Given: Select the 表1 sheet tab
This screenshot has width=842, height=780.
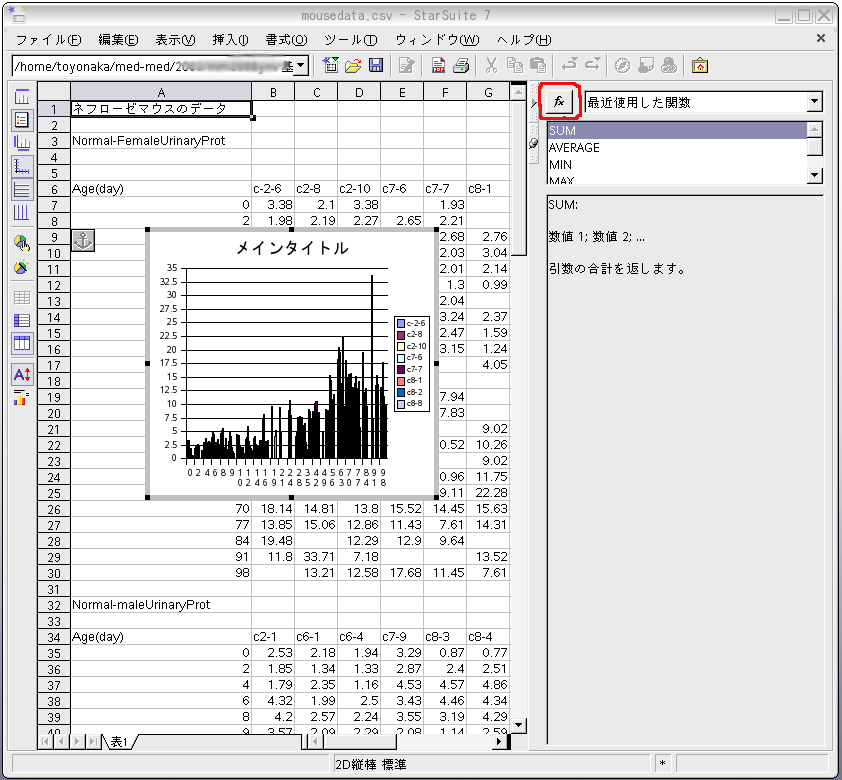Looking at the screenshot, I should pyautogui.click(x=119, y=742).
